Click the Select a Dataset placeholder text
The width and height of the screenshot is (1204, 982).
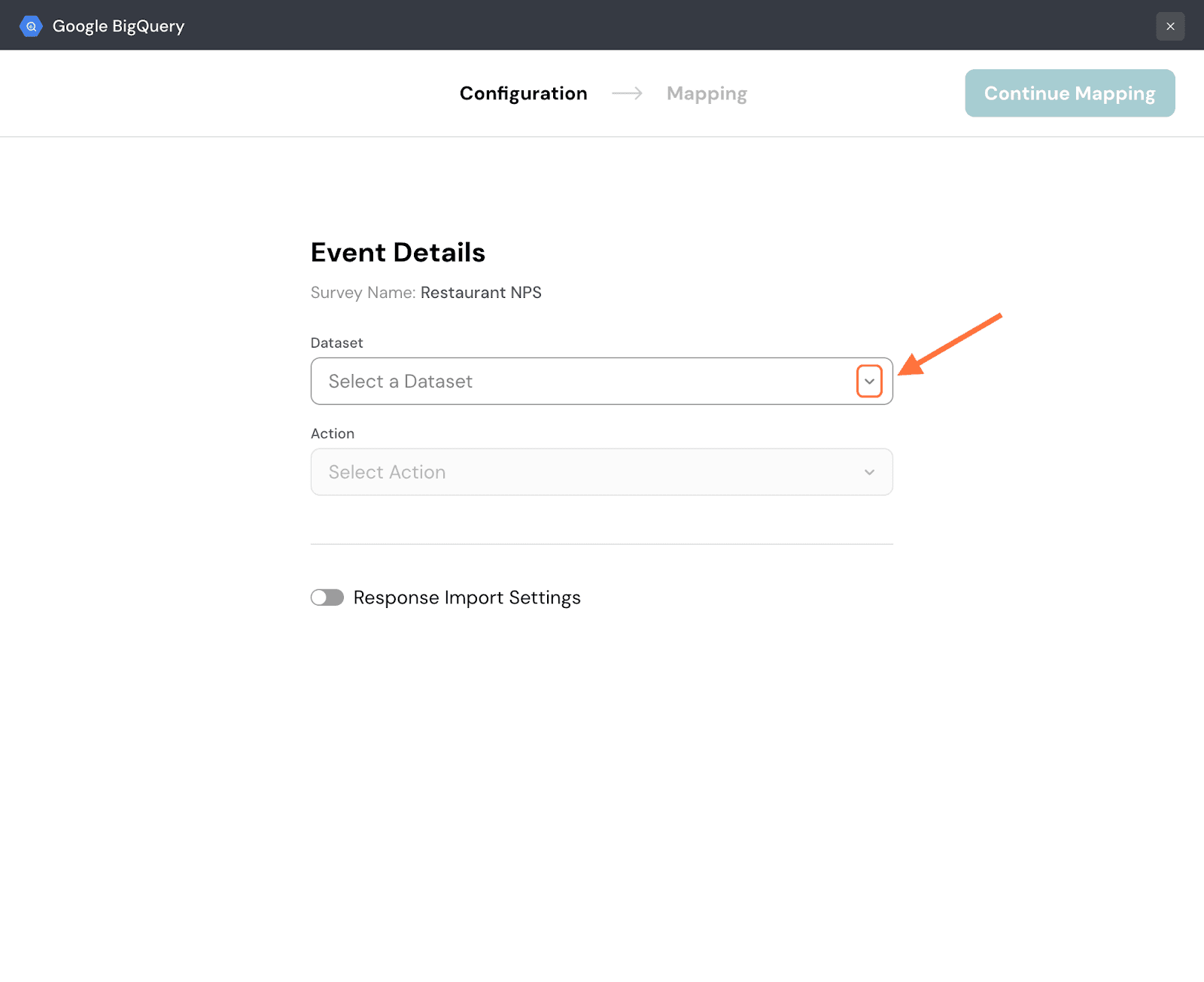click(400, 382)
